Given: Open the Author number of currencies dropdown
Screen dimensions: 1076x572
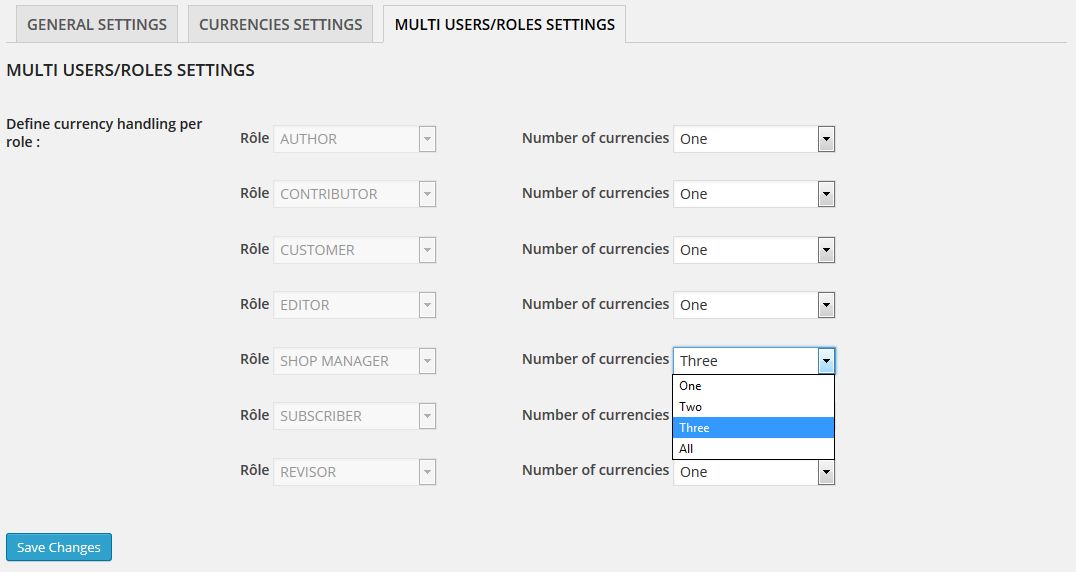Looking at the screenshot, I should 754,139.
